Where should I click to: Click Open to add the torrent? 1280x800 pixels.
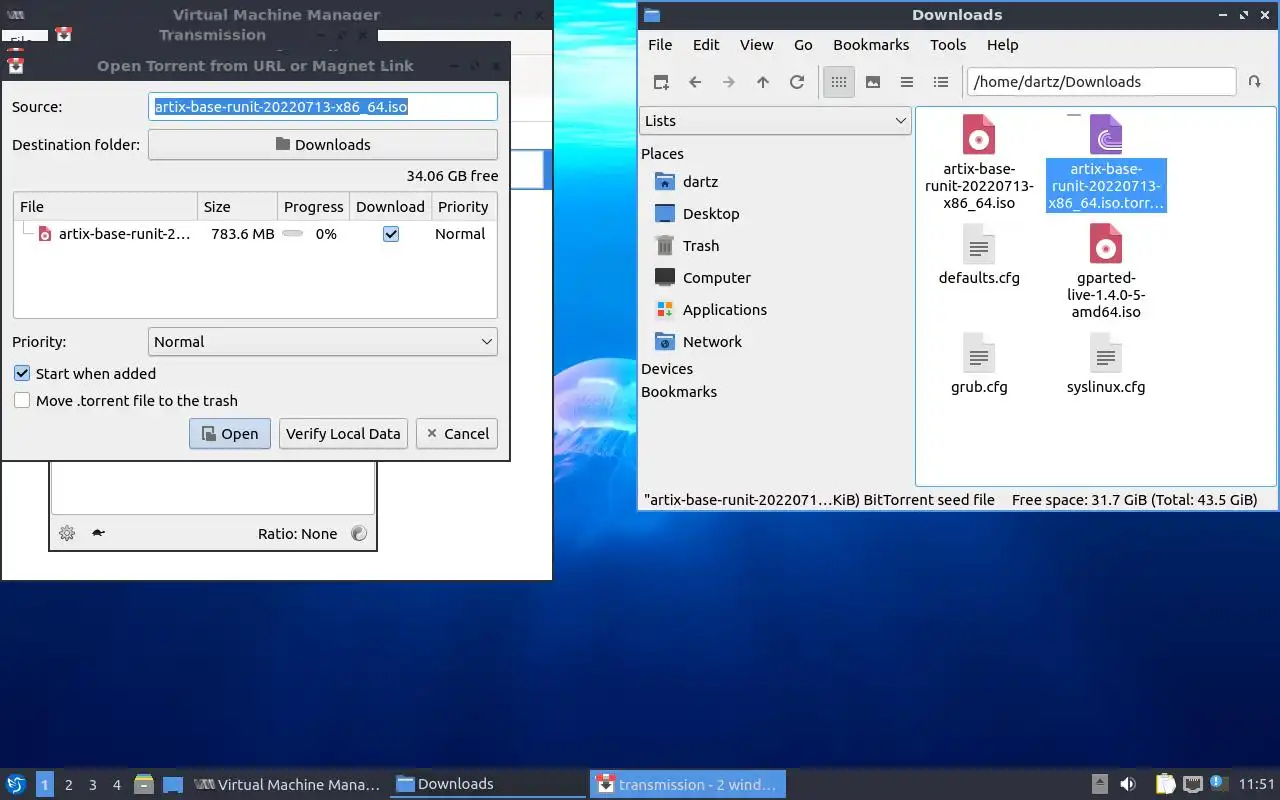coord(230,433)
